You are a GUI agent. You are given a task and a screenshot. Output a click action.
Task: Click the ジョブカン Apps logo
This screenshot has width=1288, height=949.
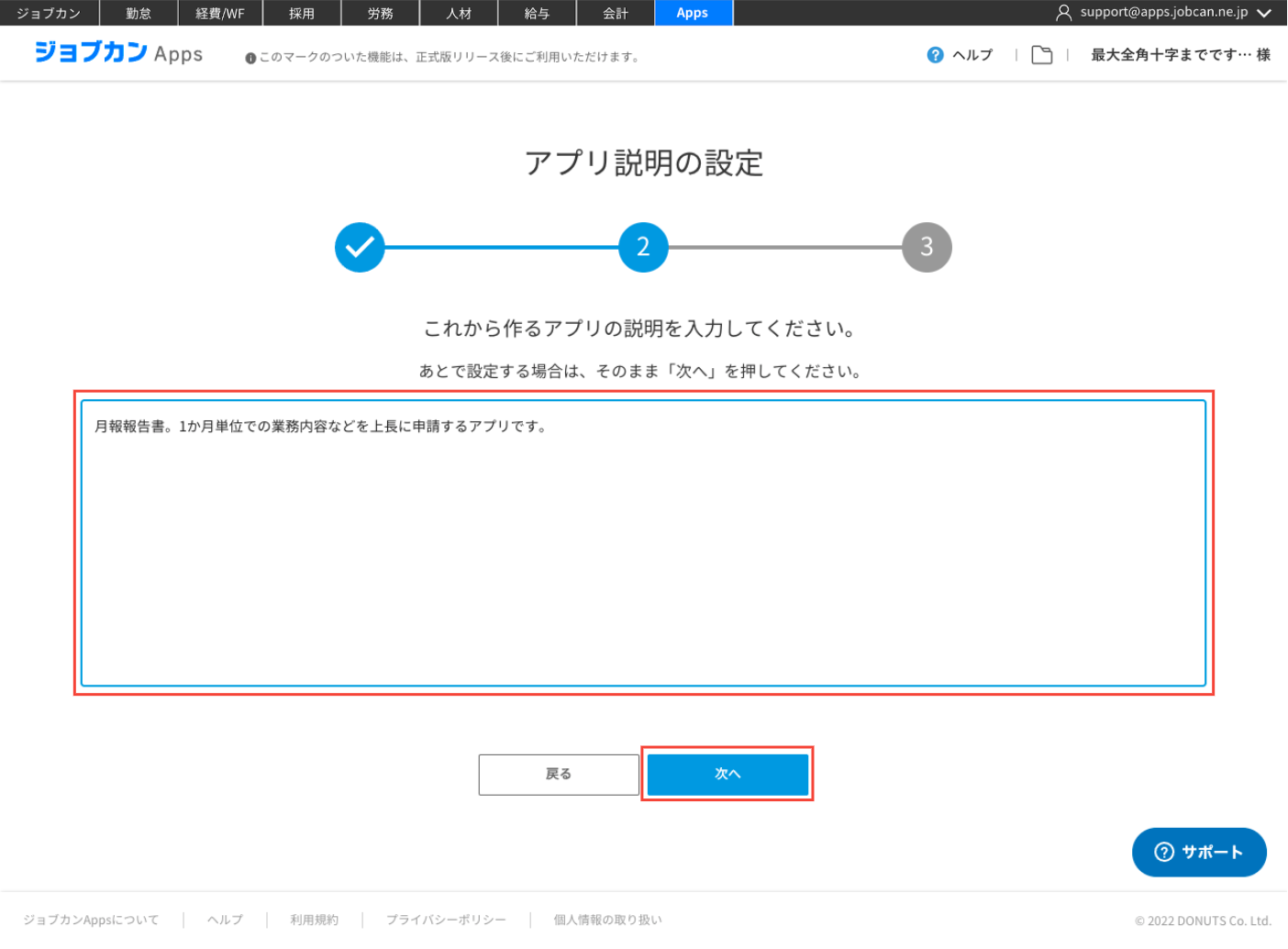tap(118, 53)
